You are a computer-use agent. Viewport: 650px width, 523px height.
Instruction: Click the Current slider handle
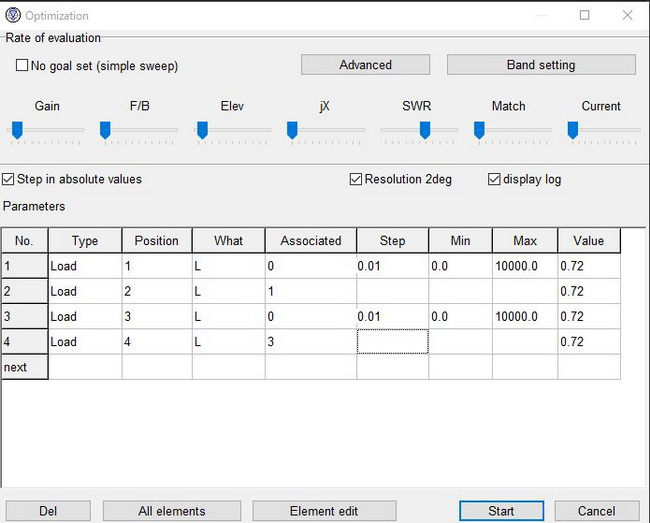573,129
